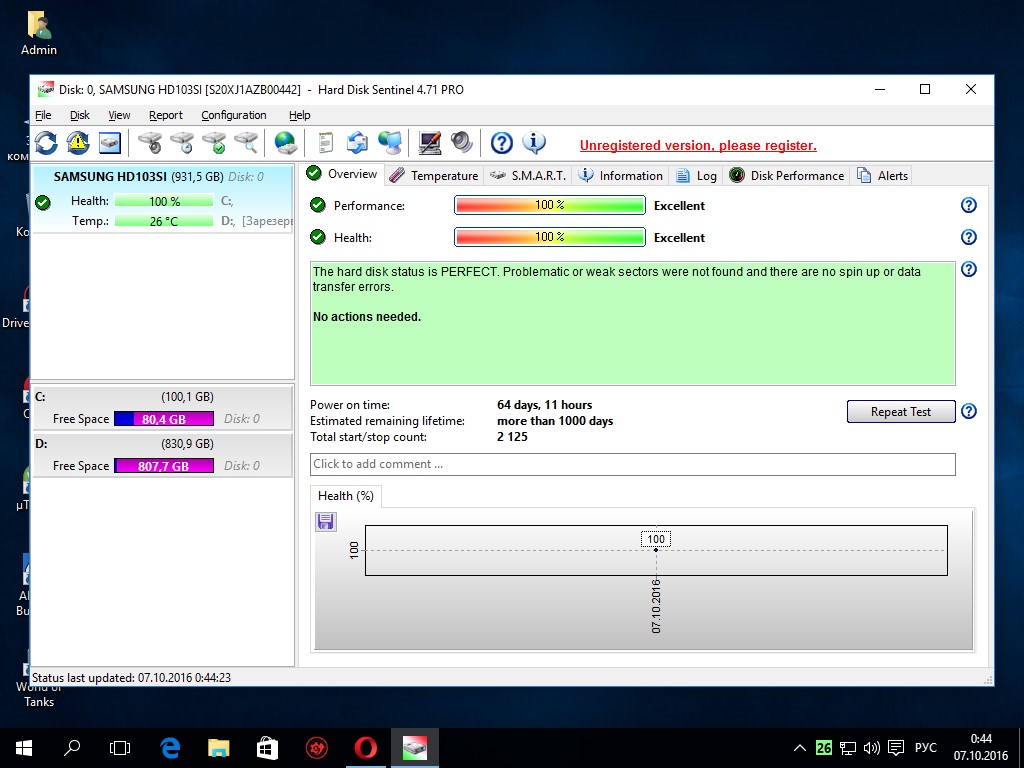Save the health graph using the floppy icon
Screen dimensions: 1024x768
pyautogui.click(x=326, y=521)
